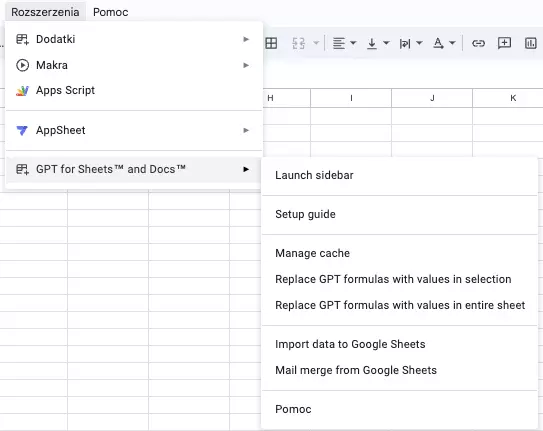
Task: Click the borders toolbar icon
Action: (x=271, y=43)
